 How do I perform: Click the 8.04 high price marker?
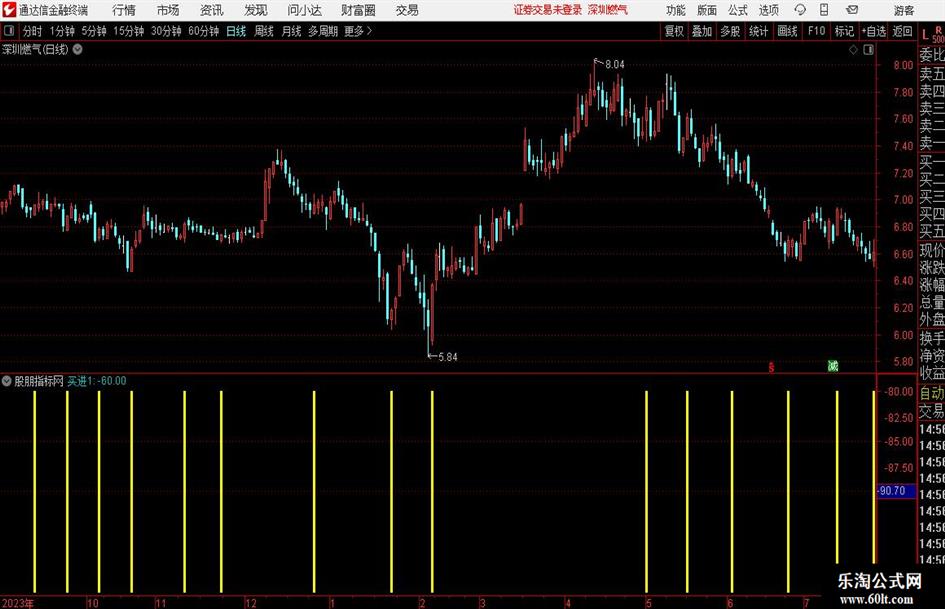[x=615, y=65]
